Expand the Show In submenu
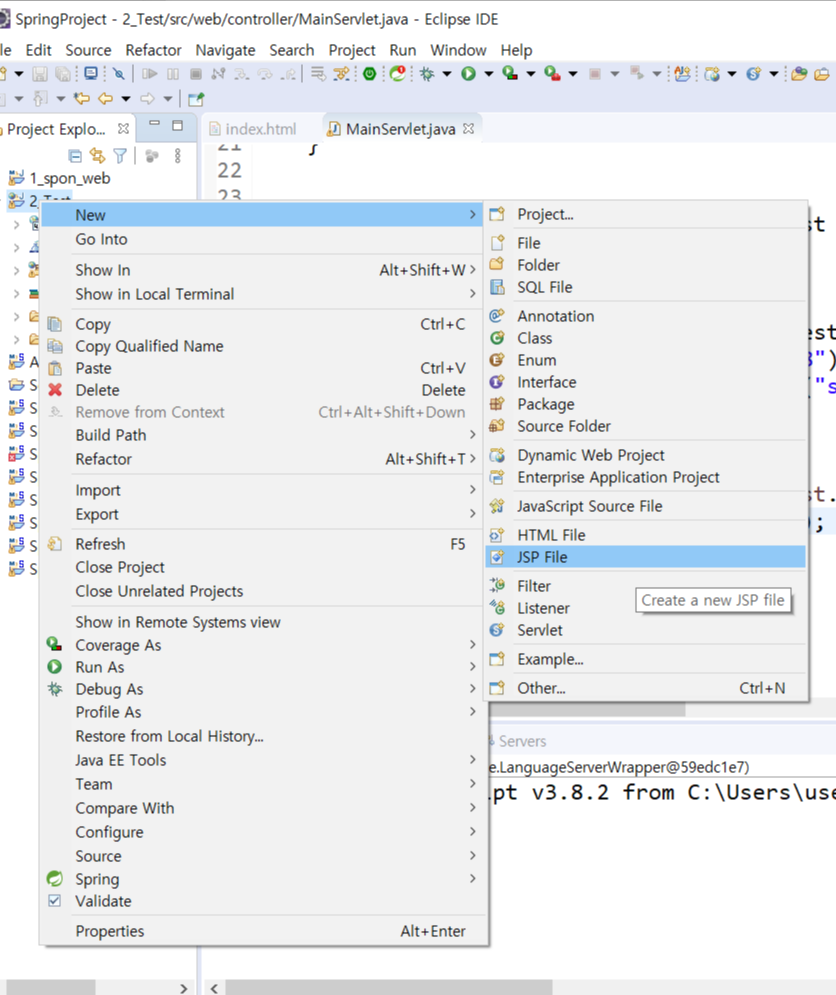The image size is (836, 995). 263,270
